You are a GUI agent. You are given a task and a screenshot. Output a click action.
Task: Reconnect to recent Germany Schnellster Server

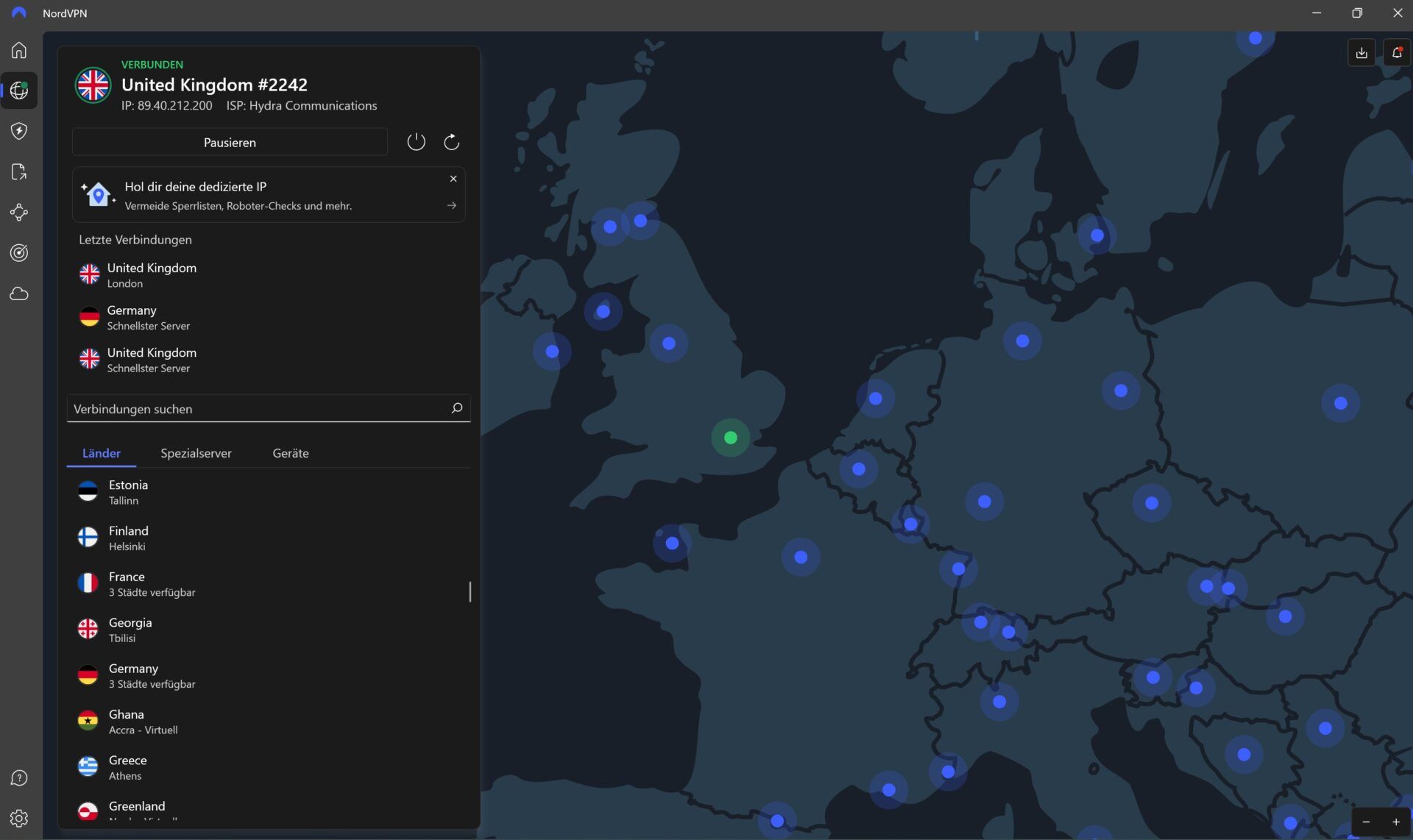pyautogui.click(x=269, y=318)
